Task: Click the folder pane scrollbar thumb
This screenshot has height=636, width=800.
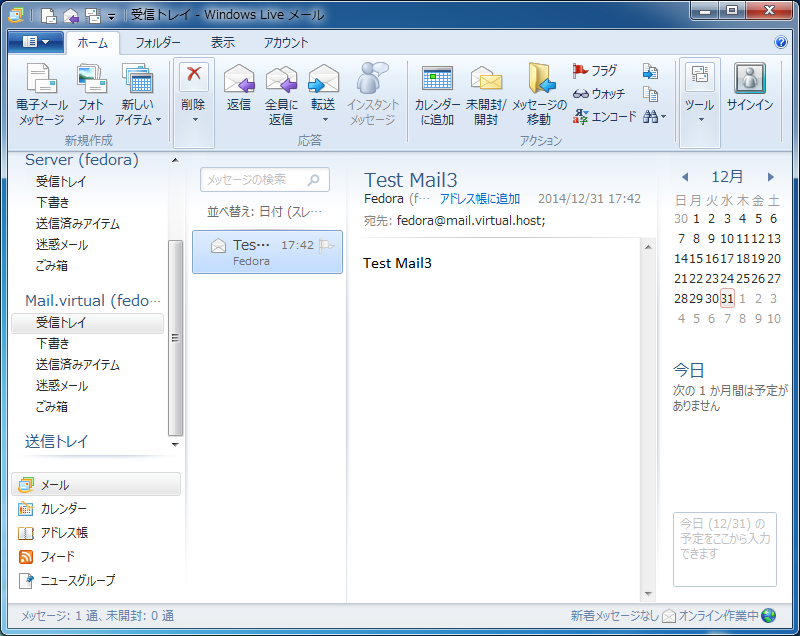Action: tap(175, 338)
